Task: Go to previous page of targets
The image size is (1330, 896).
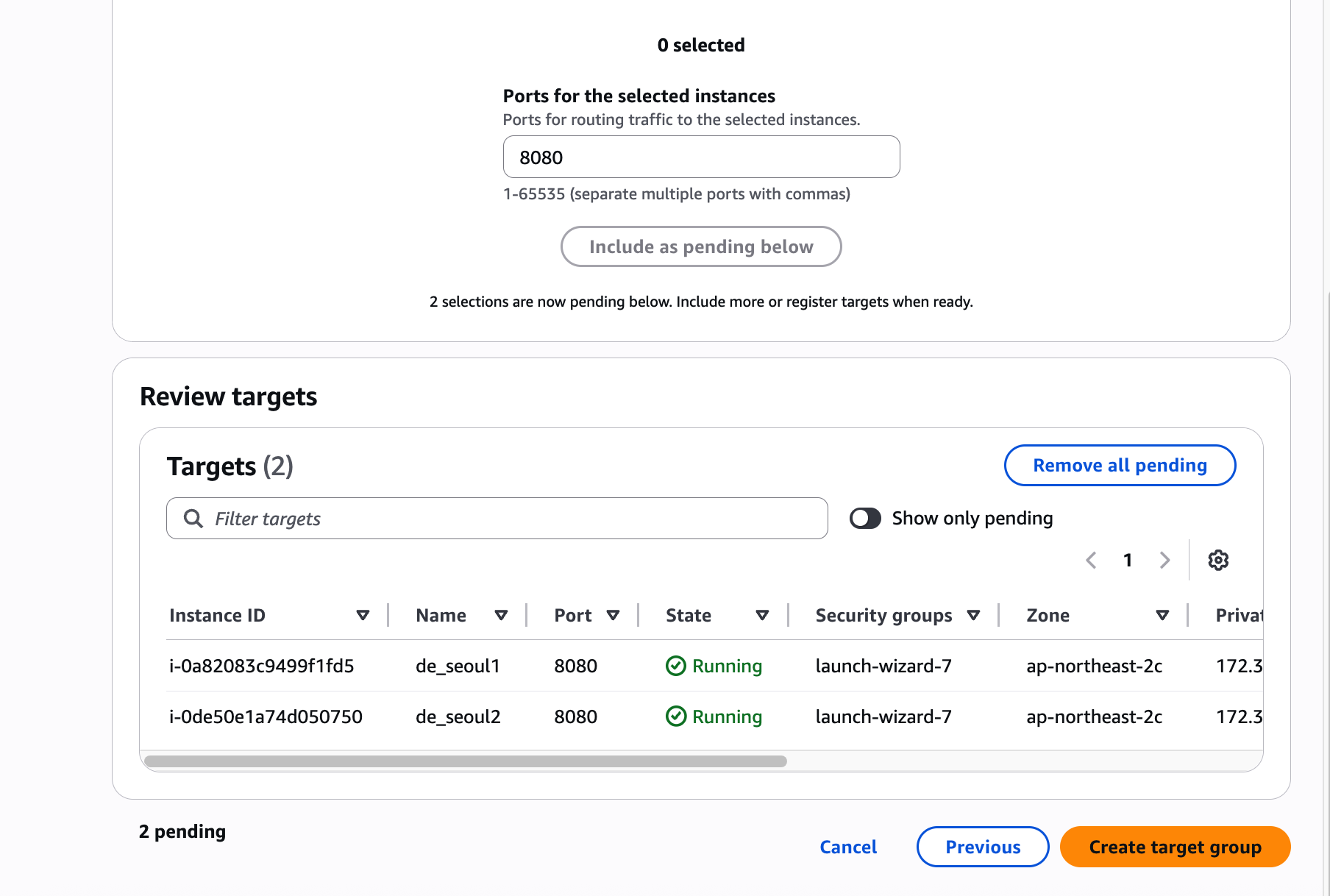Action: click(x=1092, y=561)
